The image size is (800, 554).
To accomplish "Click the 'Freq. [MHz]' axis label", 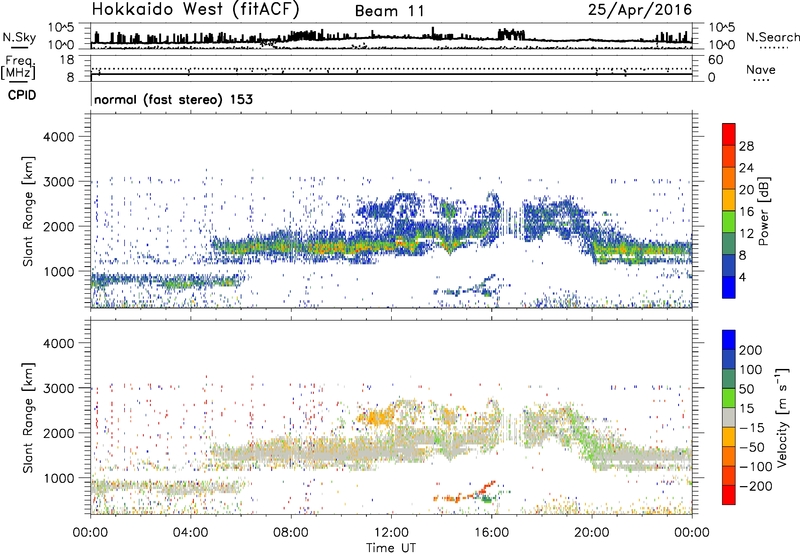I will (19, 68).
